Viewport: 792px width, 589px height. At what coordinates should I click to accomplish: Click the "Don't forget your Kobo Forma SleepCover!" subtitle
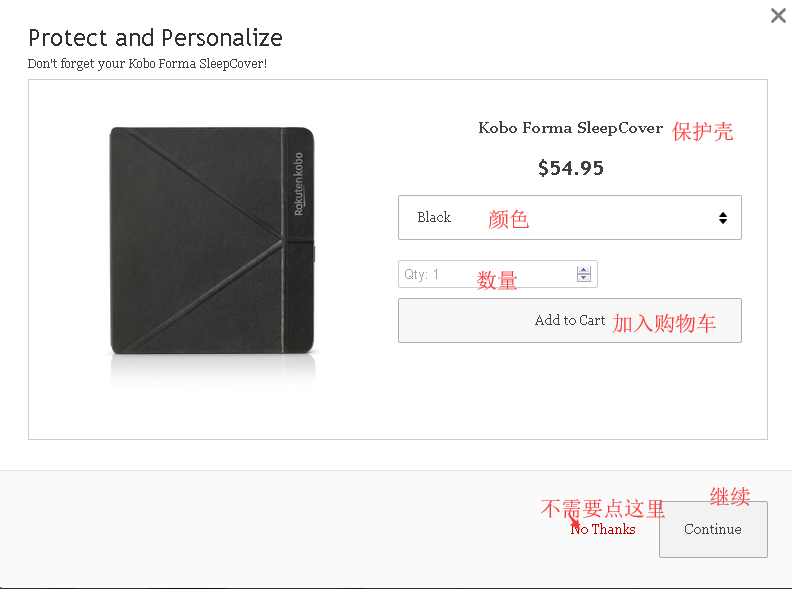pos(147,64)
